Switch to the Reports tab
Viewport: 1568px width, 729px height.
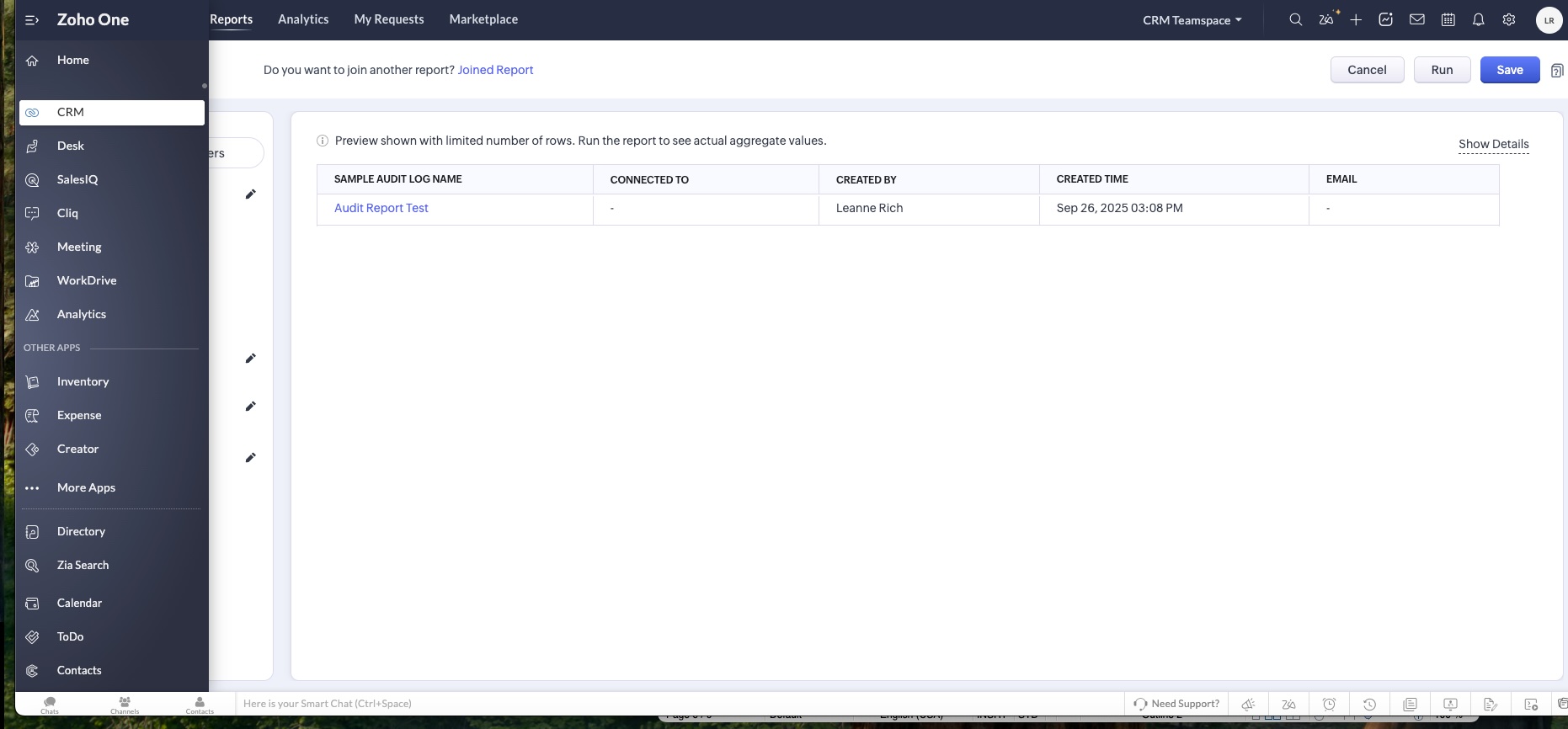tap(231, 19)
